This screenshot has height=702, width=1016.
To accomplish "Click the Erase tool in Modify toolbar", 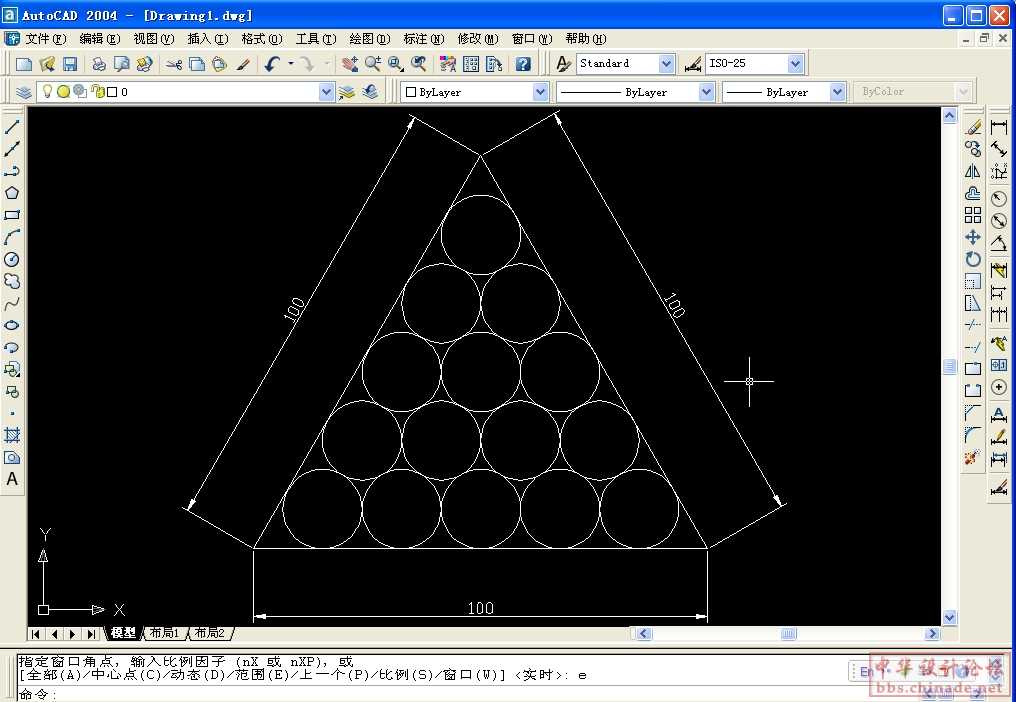I will (x=973, y=127).
